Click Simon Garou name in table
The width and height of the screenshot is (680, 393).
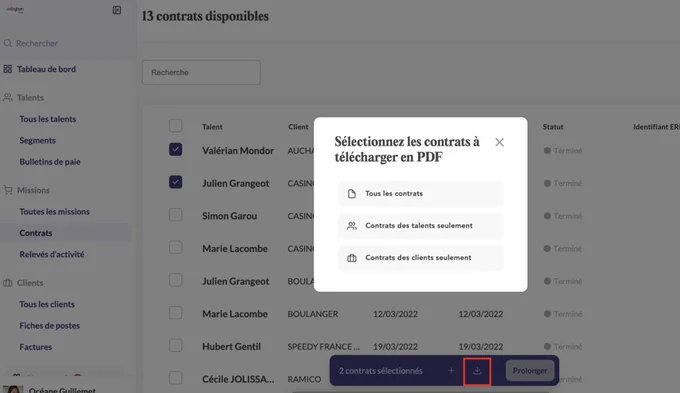tap(229, 216)
